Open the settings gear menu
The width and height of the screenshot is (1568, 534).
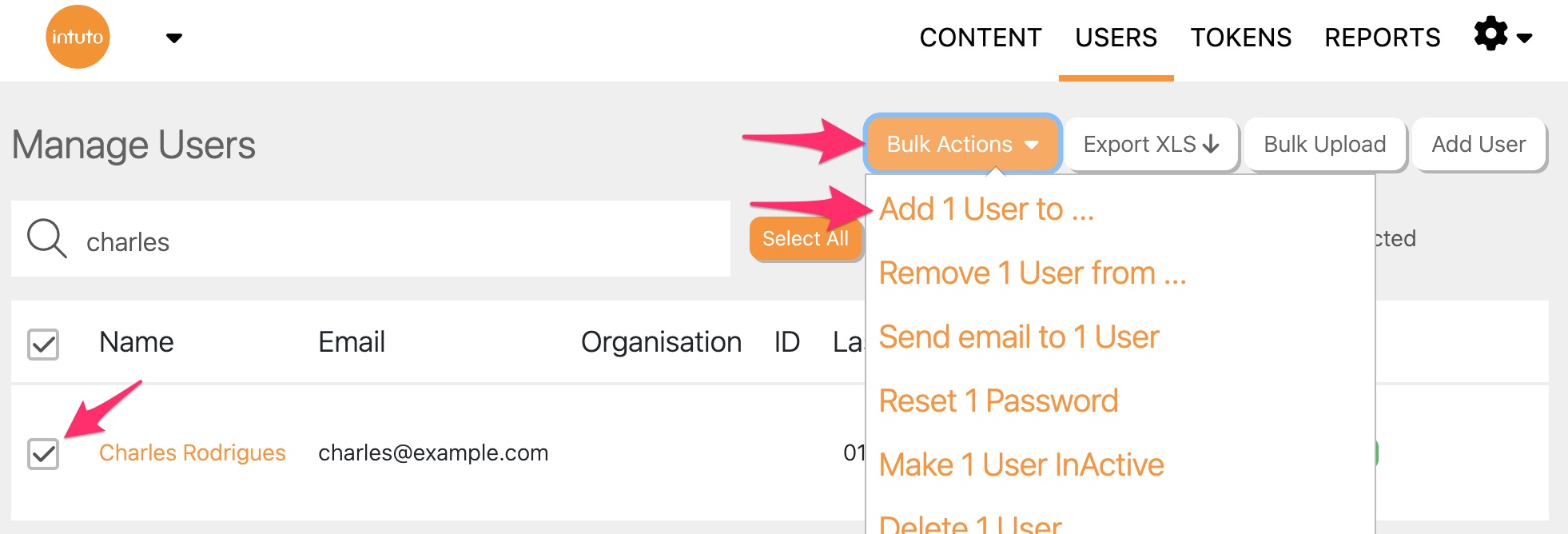(1501, 36)
